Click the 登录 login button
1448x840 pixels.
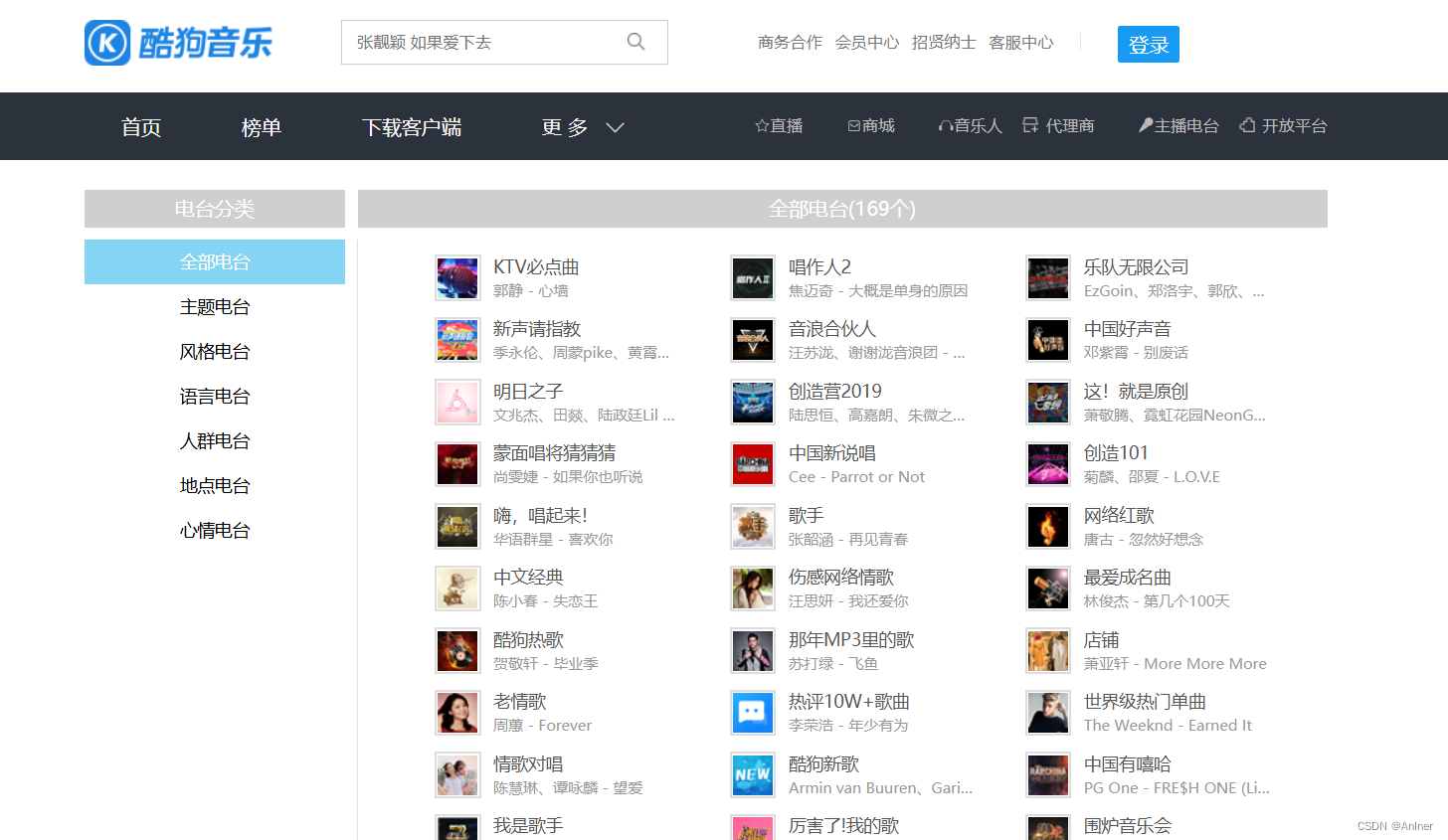[x=1149, y=44]
